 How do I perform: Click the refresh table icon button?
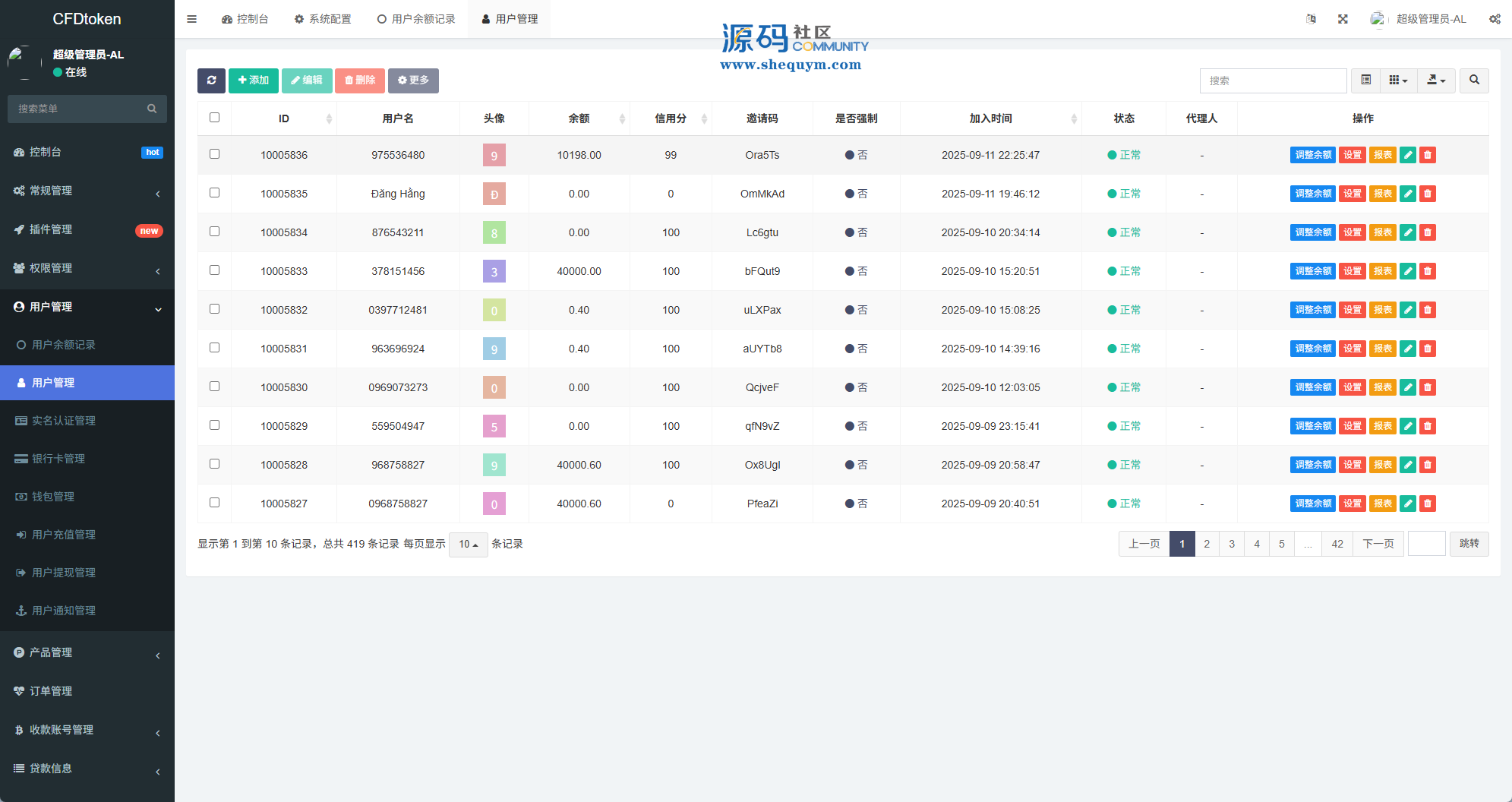(x=211, y=81)
